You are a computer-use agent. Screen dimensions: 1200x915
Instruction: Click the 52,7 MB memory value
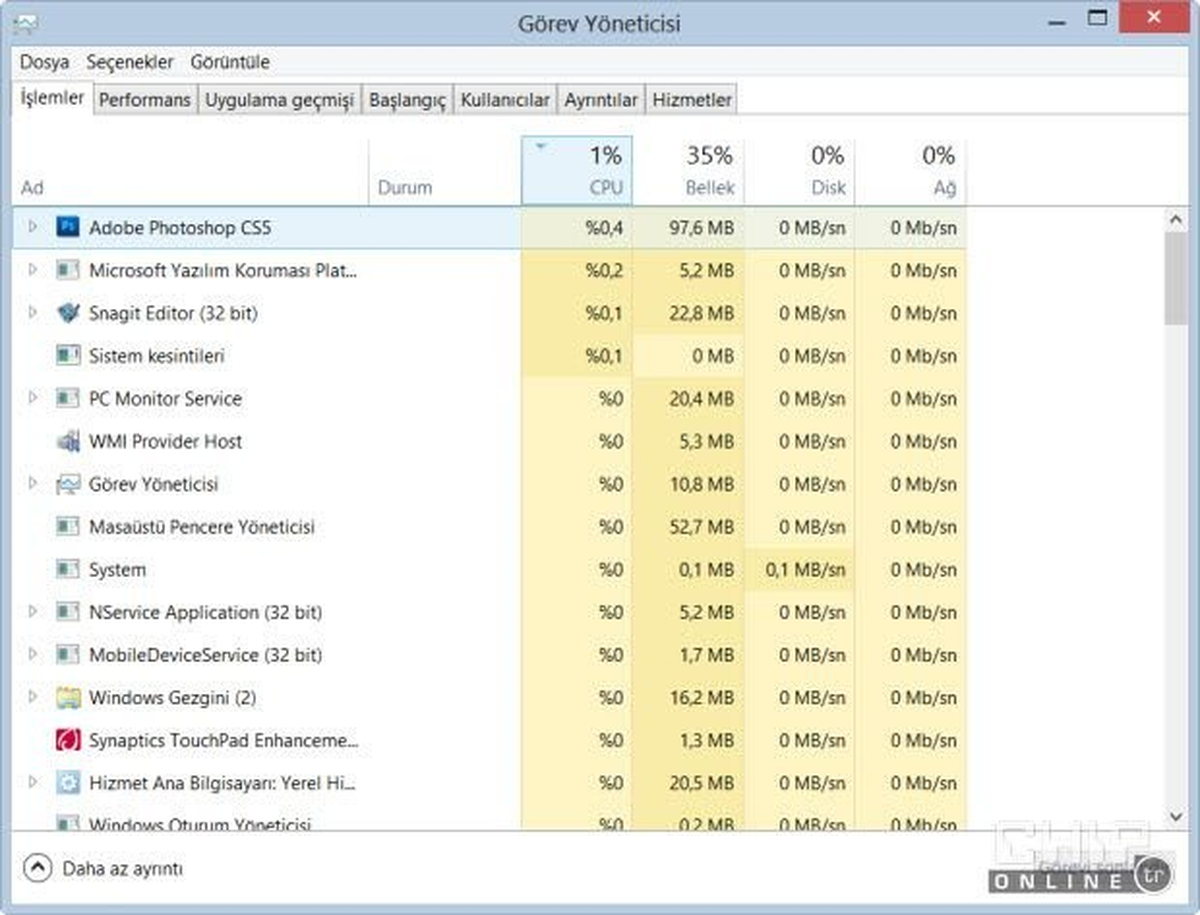click(x=701, y=527)
